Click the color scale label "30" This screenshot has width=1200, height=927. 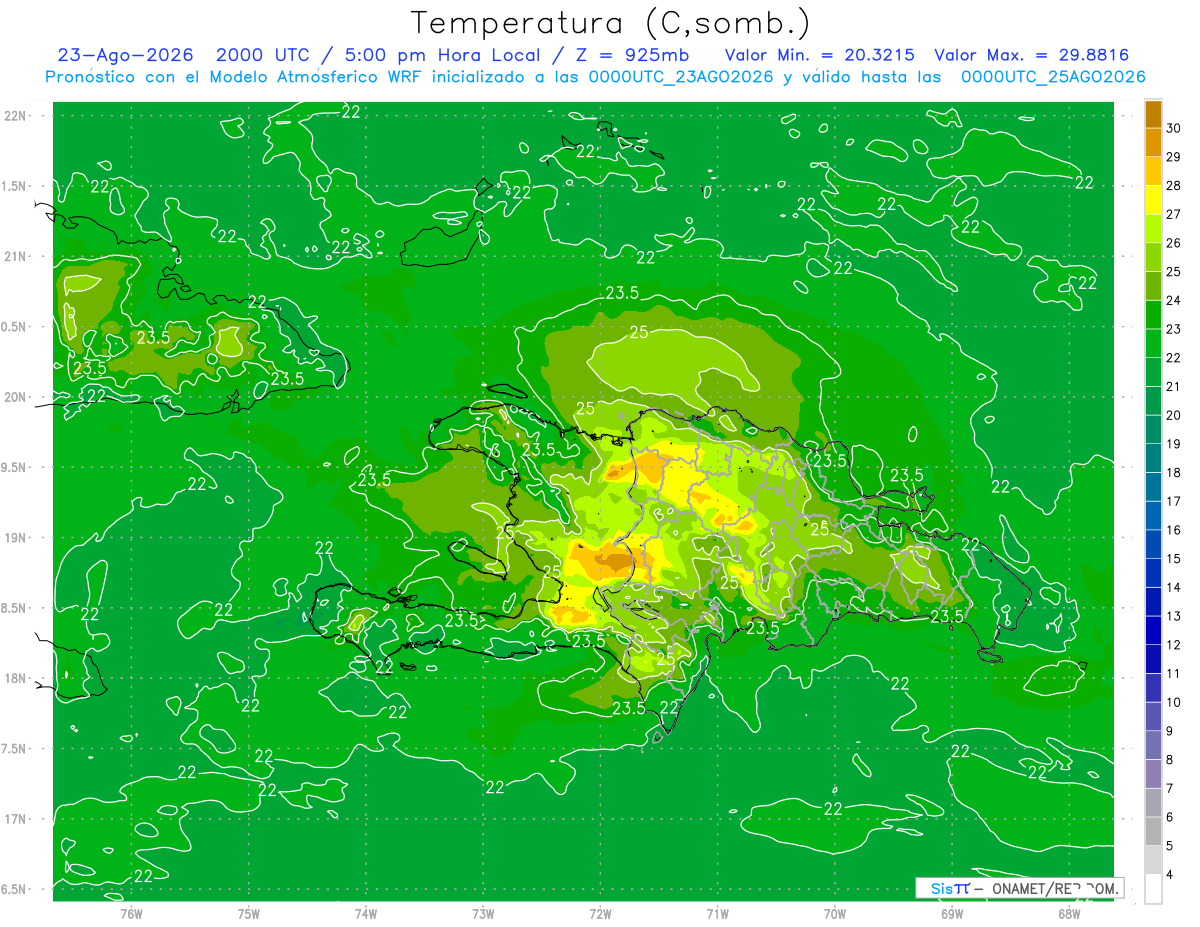click(x=1174, y=128)
